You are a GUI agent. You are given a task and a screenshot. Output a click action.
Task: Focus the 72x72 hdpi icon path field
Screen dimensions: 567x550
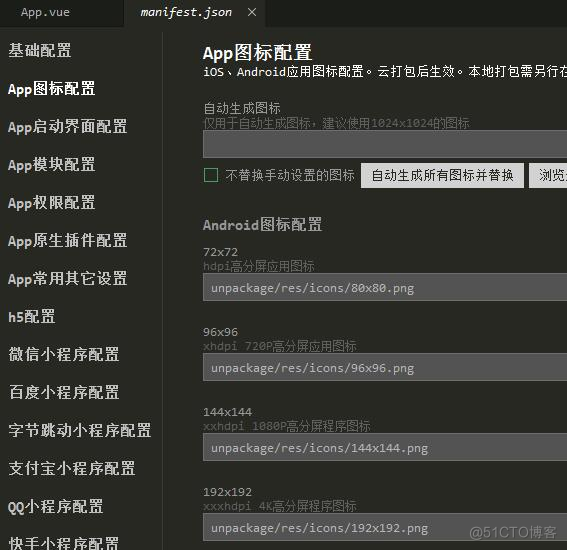click(385, 287)
